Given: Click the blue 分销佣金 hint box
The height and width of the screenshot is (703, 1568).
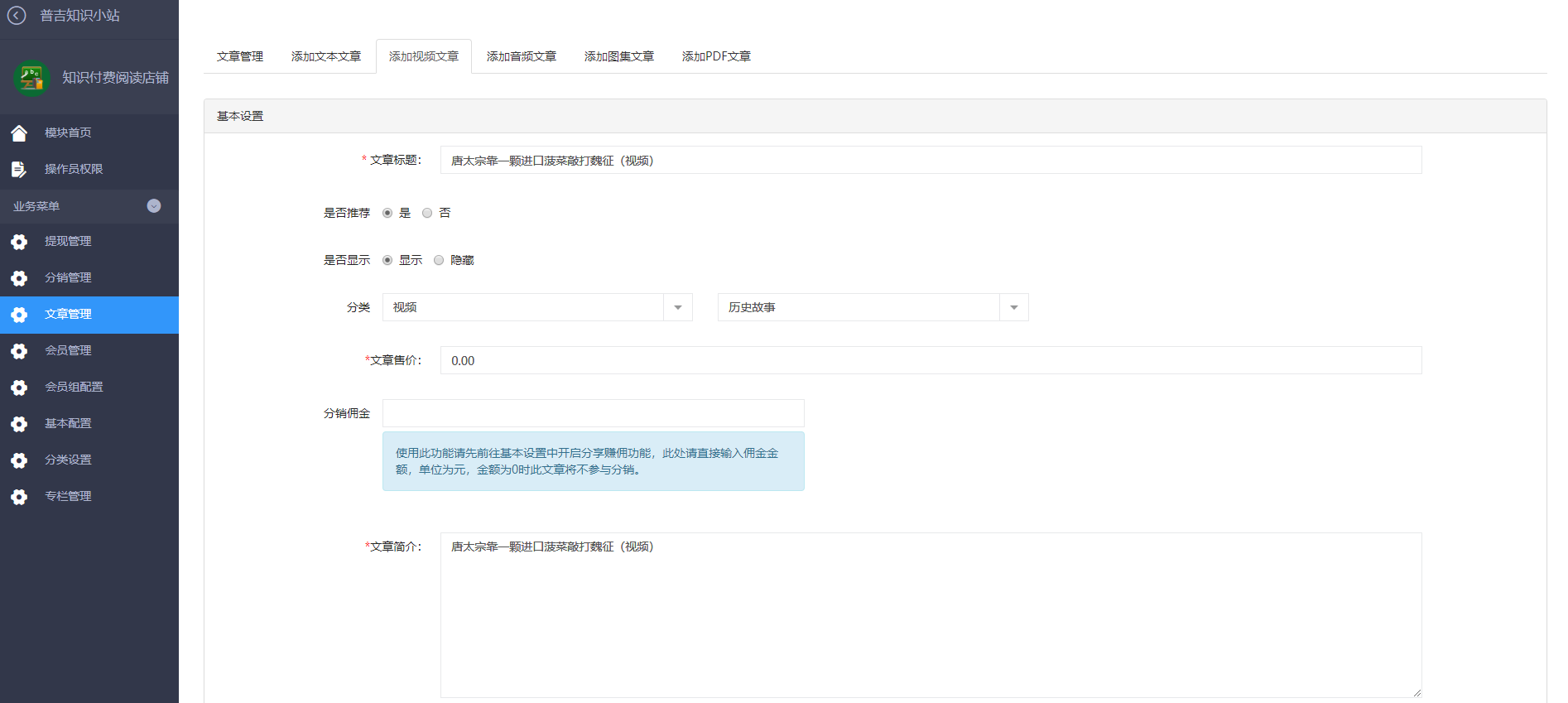Looking at the screenshot, I should [593, 461].
